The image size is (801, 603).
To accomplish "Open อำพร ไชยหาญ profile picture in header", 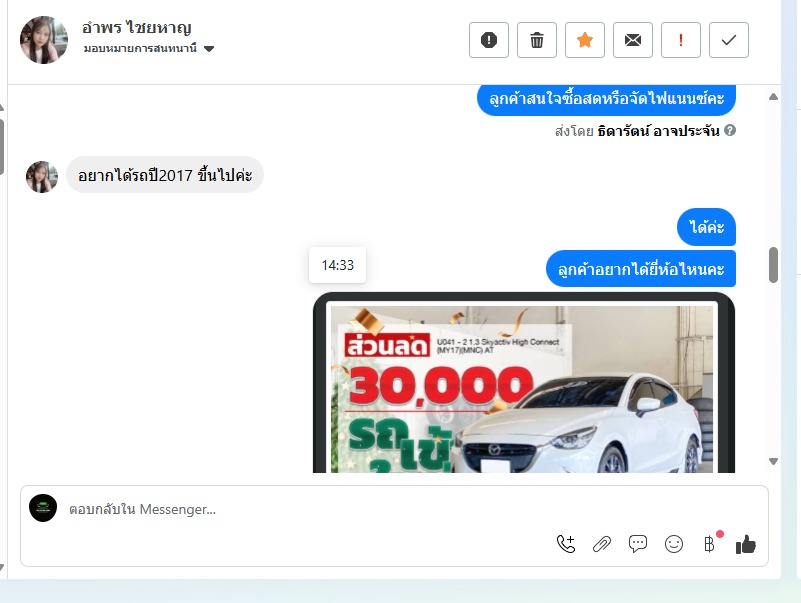I will tap(44, 40).
